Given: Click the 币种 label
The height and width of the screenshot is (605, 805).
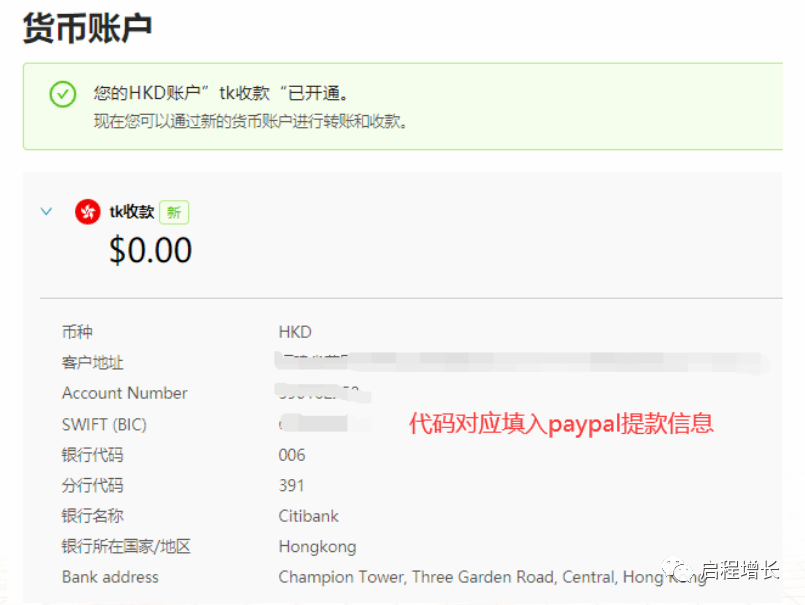Looking at the screenshot, I should [x=77, y=332].
